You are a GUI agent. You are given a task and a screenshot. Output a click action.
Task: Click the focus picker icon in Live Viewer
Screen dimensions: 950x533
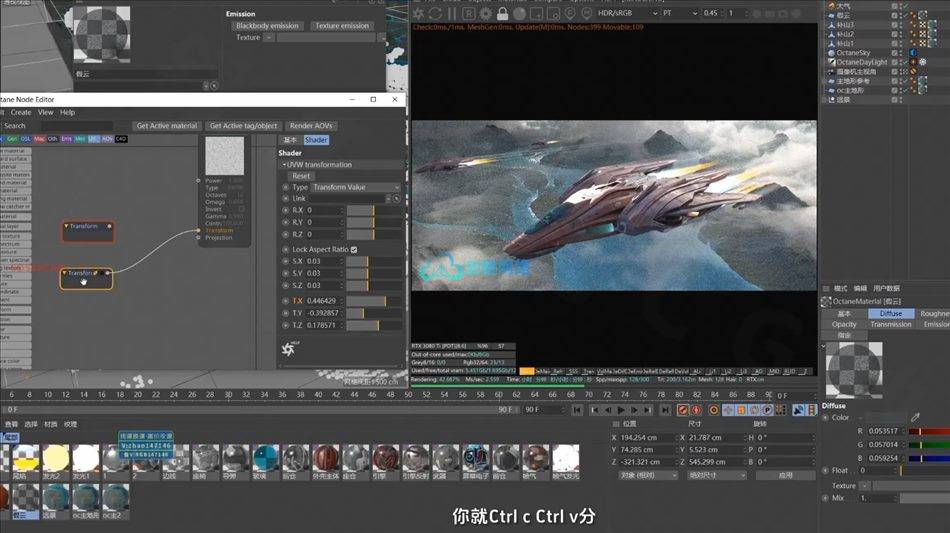click(x=570, y=13)
